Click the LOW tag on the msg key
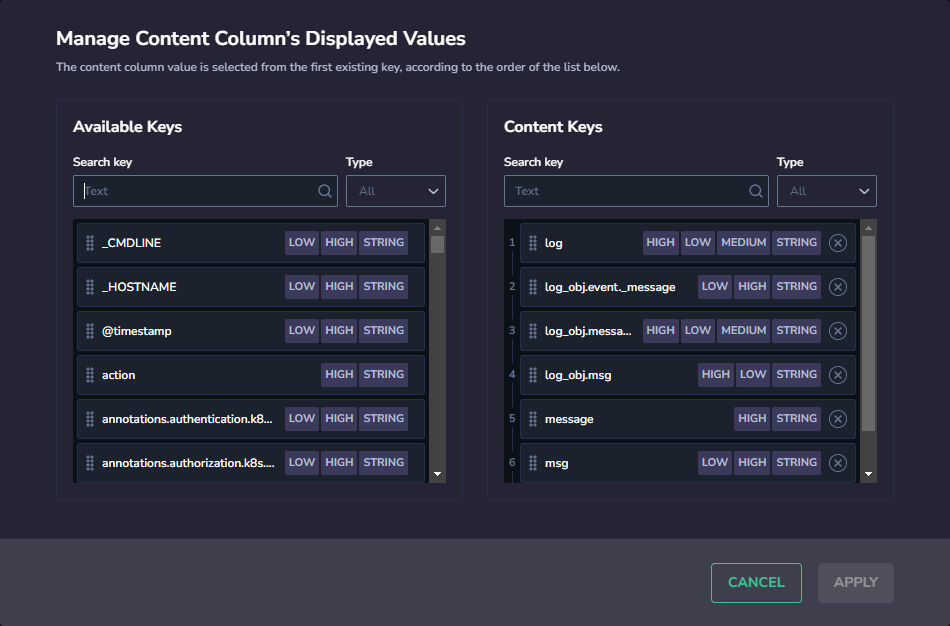This screenshot has width=950, height=626. click(715, 462)
